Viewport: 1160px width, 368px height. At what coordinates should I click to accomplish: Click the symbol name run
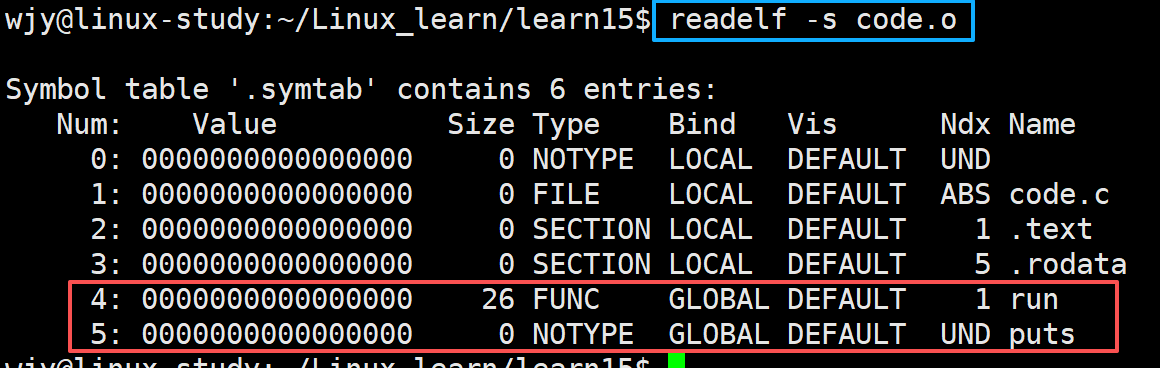tap(1034, 300)
